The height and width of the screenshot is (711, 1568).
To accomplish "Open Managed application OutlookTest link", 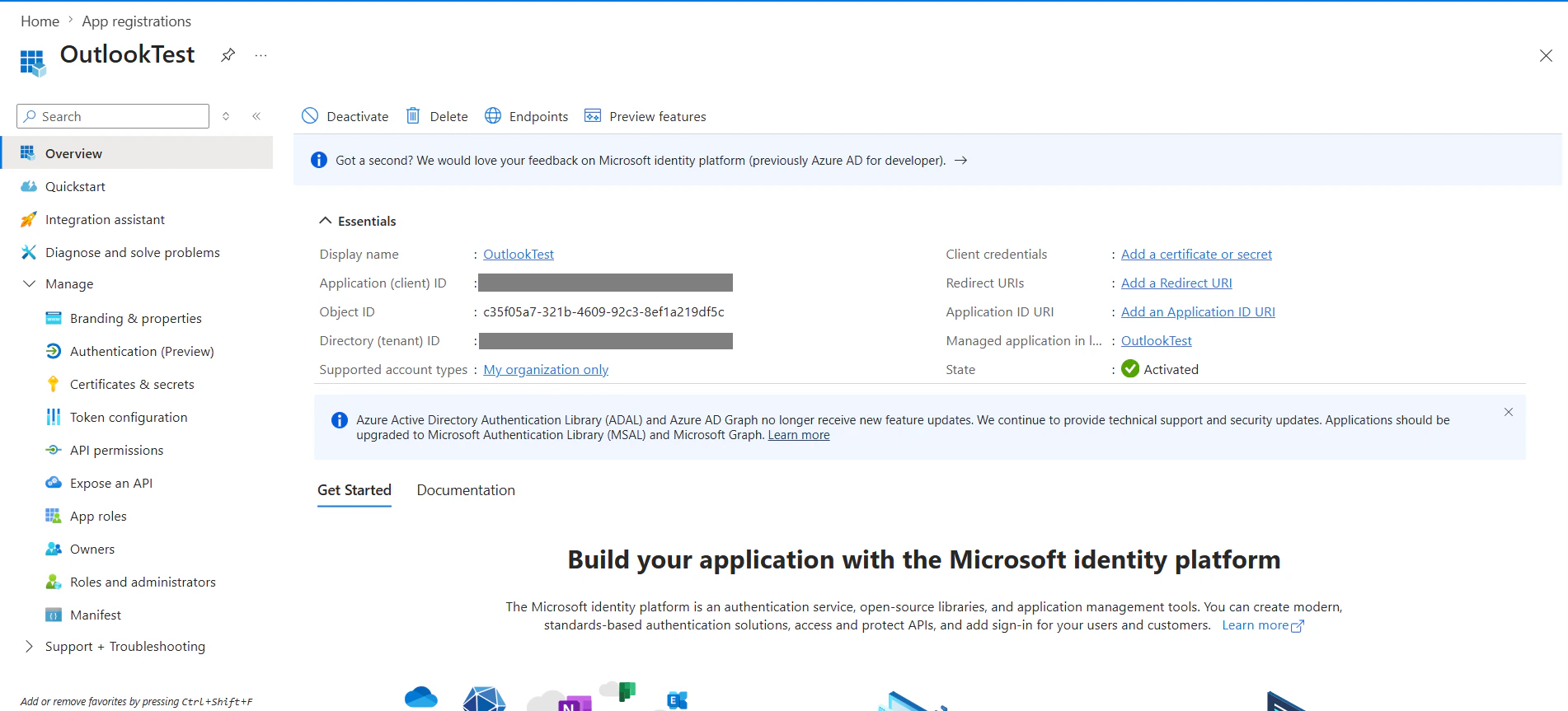I will 1156,341.
